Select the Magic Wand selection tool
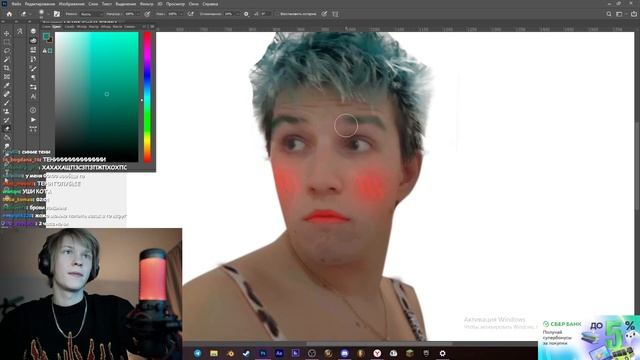The width and height of the screenshot is (640, 360). tap(7, 60)
